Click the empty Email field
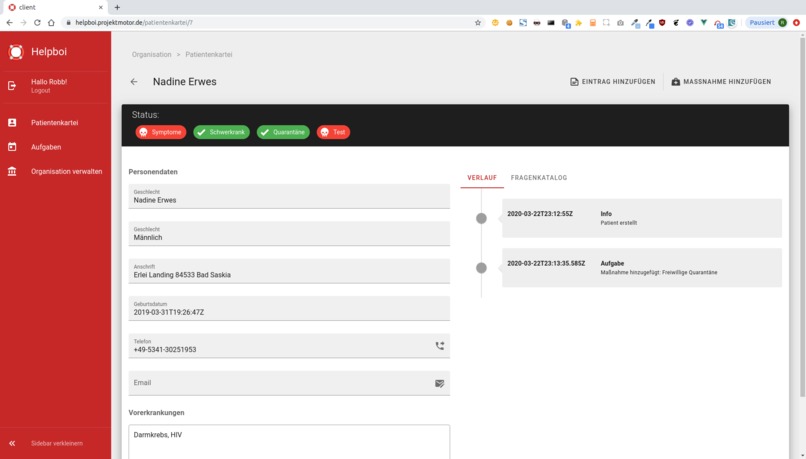 pos(289,383)
